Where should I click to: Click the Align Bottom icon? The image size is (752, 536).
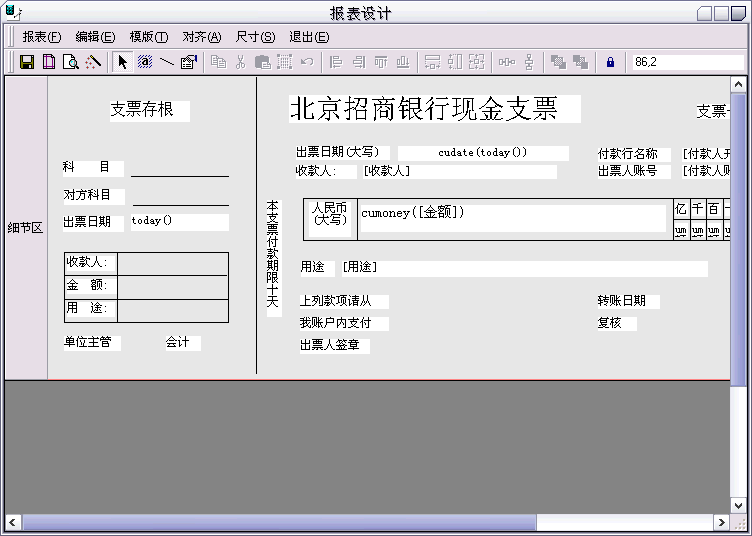(x=403, y=62)
